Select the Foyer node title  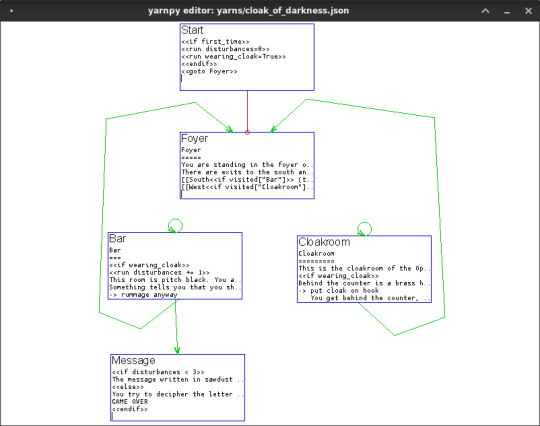pos(195,139)
